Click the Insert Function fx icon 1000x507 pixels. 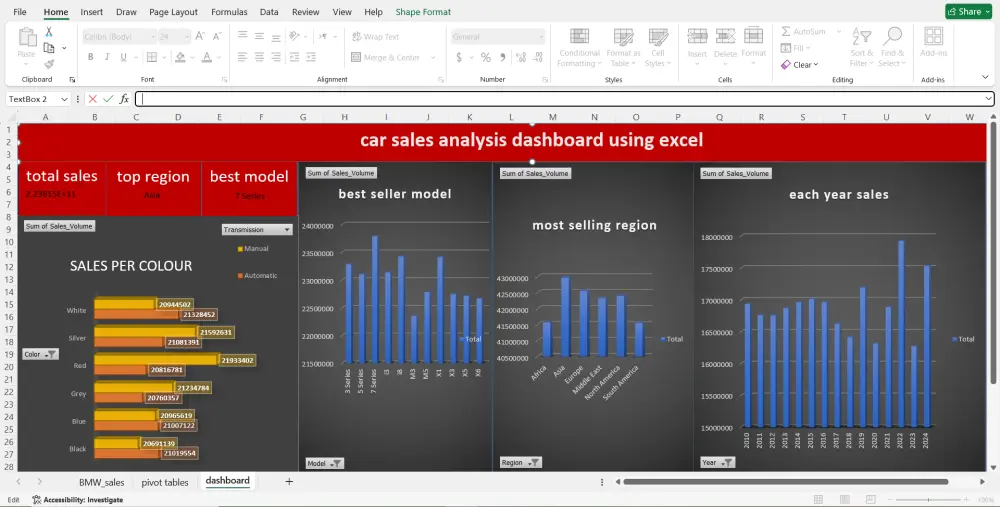click(x=124, y=99)
